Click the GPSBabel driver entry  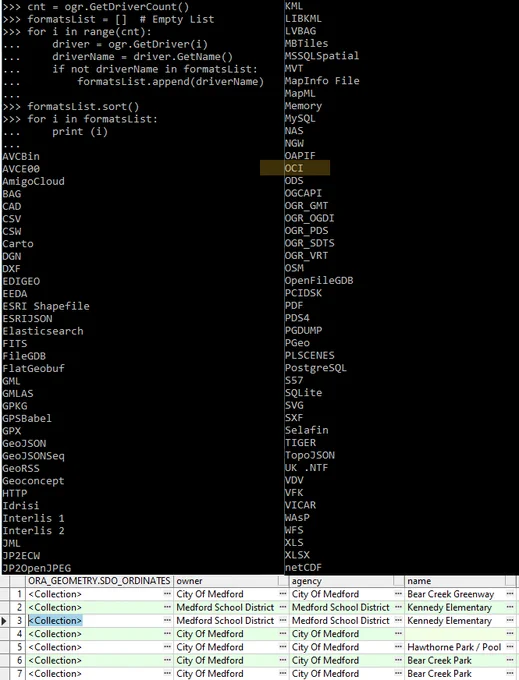(27, 418)
